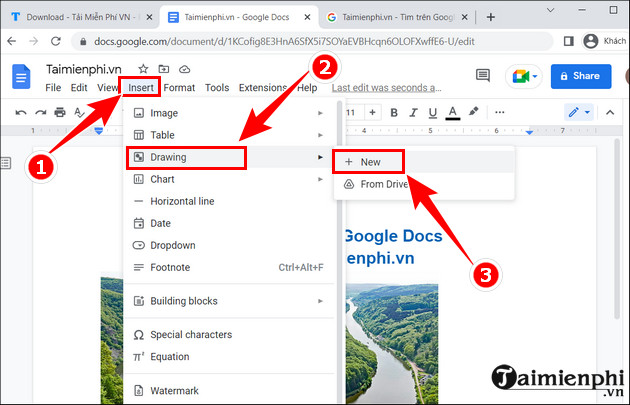Print the document
The height and width of the screenshot is (405, 630).
(x=60, y=112)
